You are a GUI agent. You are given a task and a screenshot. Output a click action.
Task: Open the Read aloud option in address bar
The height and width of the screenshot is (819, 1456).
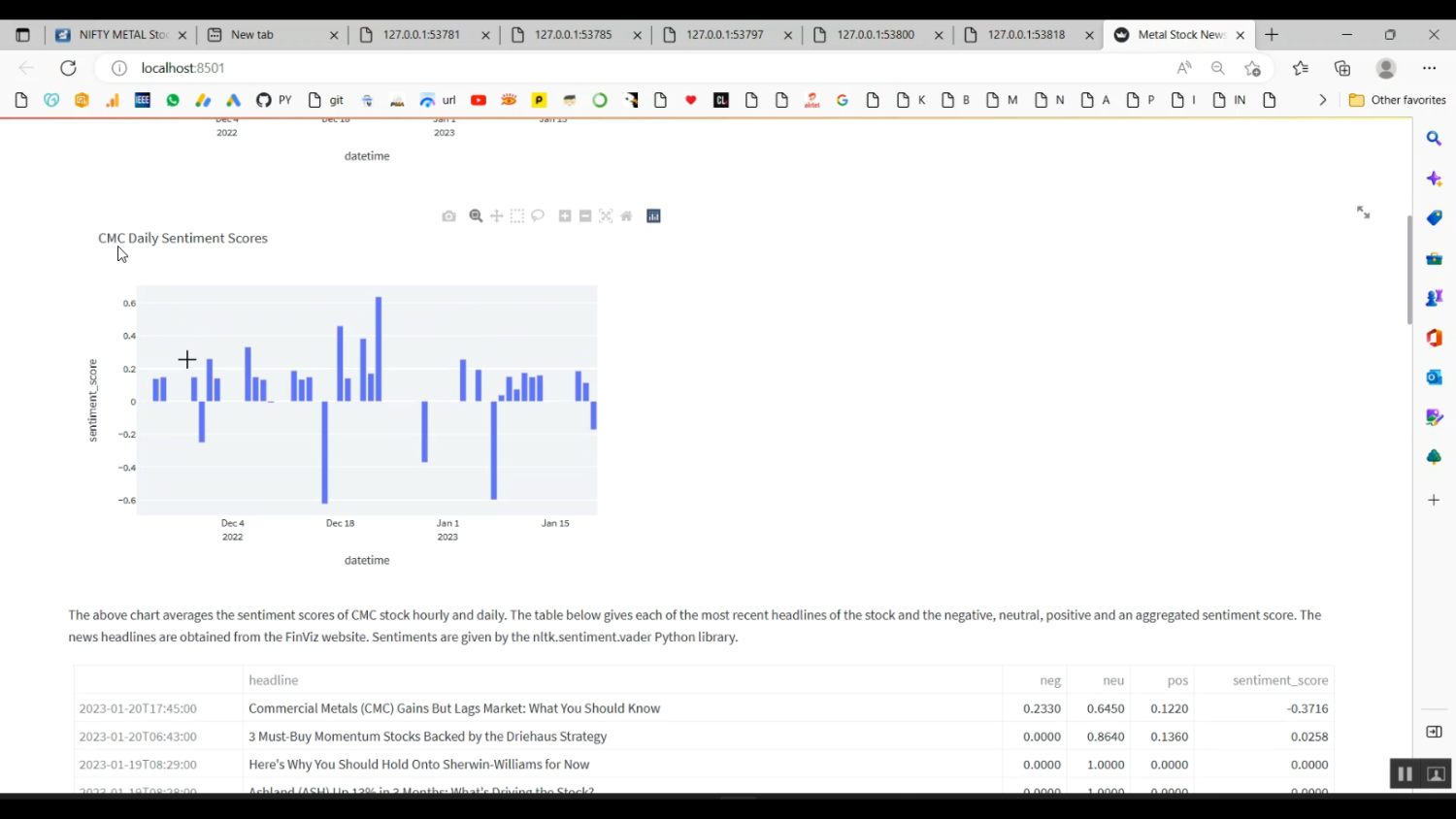pyautogui.click(x=1184, y=68)
